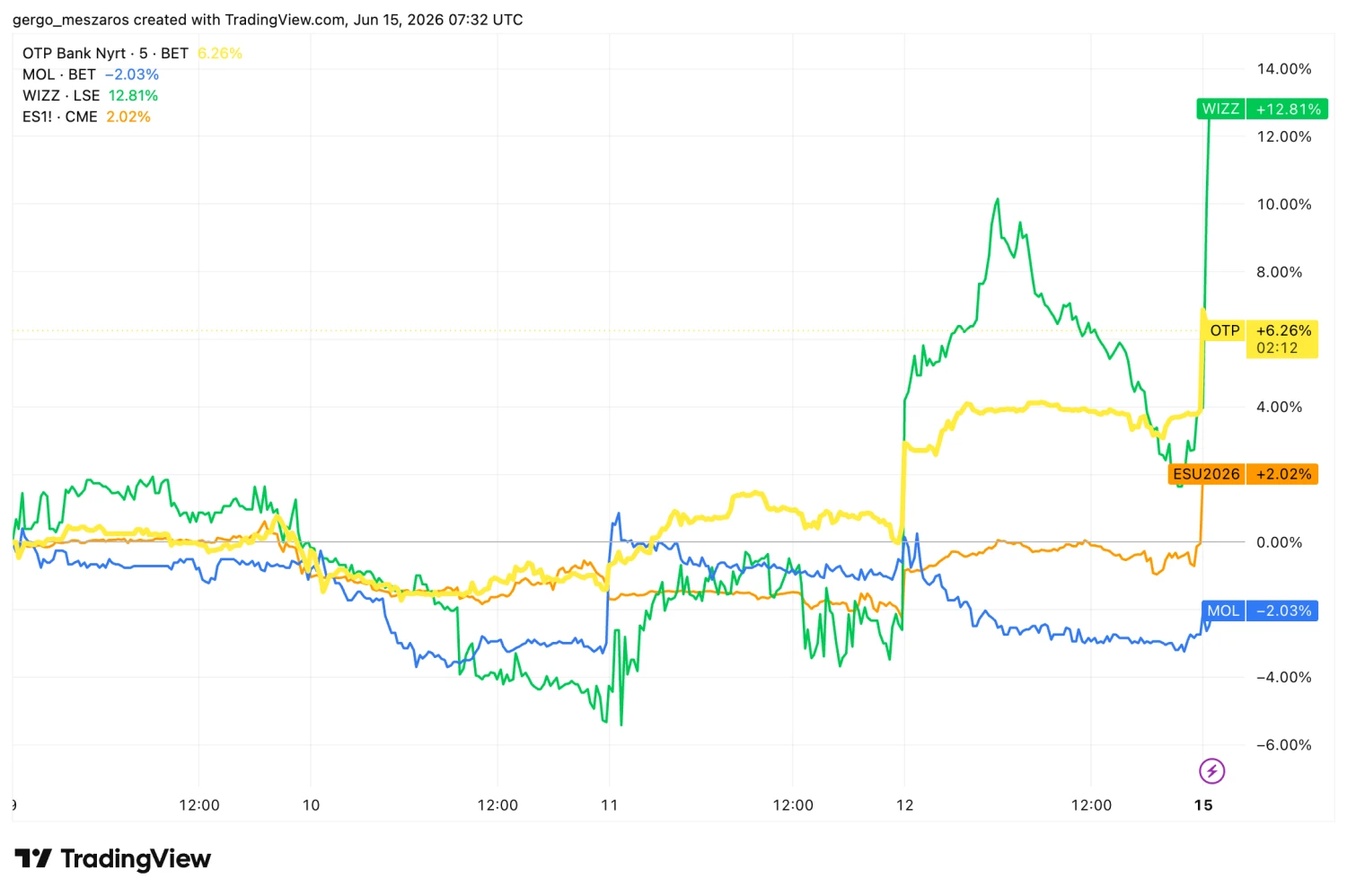Click the −4.00% axis label
The width and height of the screenshot is (1347, 896).
[1283, 677]
